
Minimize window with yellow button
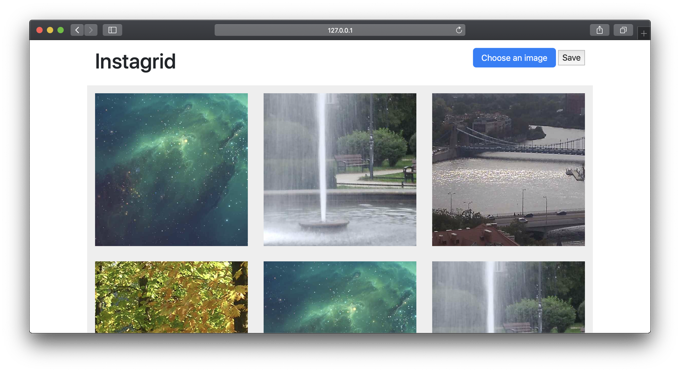point(50,30)
